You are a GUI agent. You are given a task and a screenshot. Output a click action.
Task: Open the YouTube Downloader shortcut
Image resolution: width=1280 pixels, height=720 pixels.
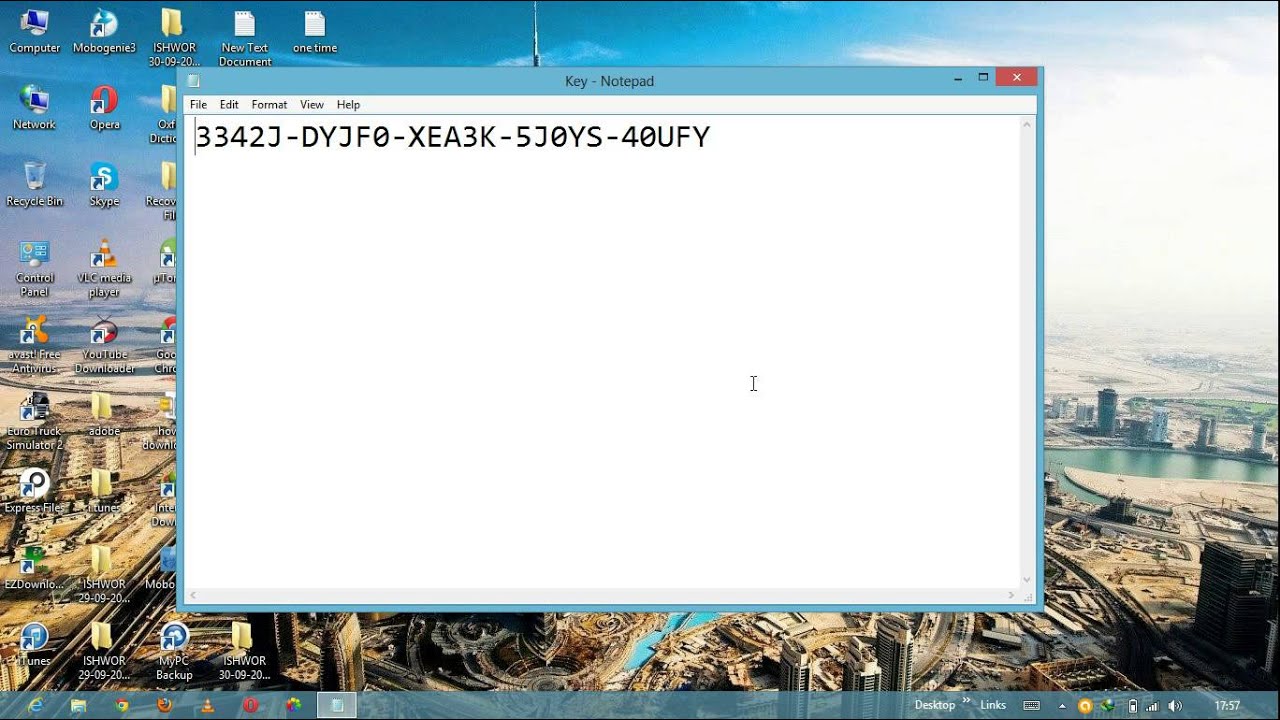[x=104, y=345]
